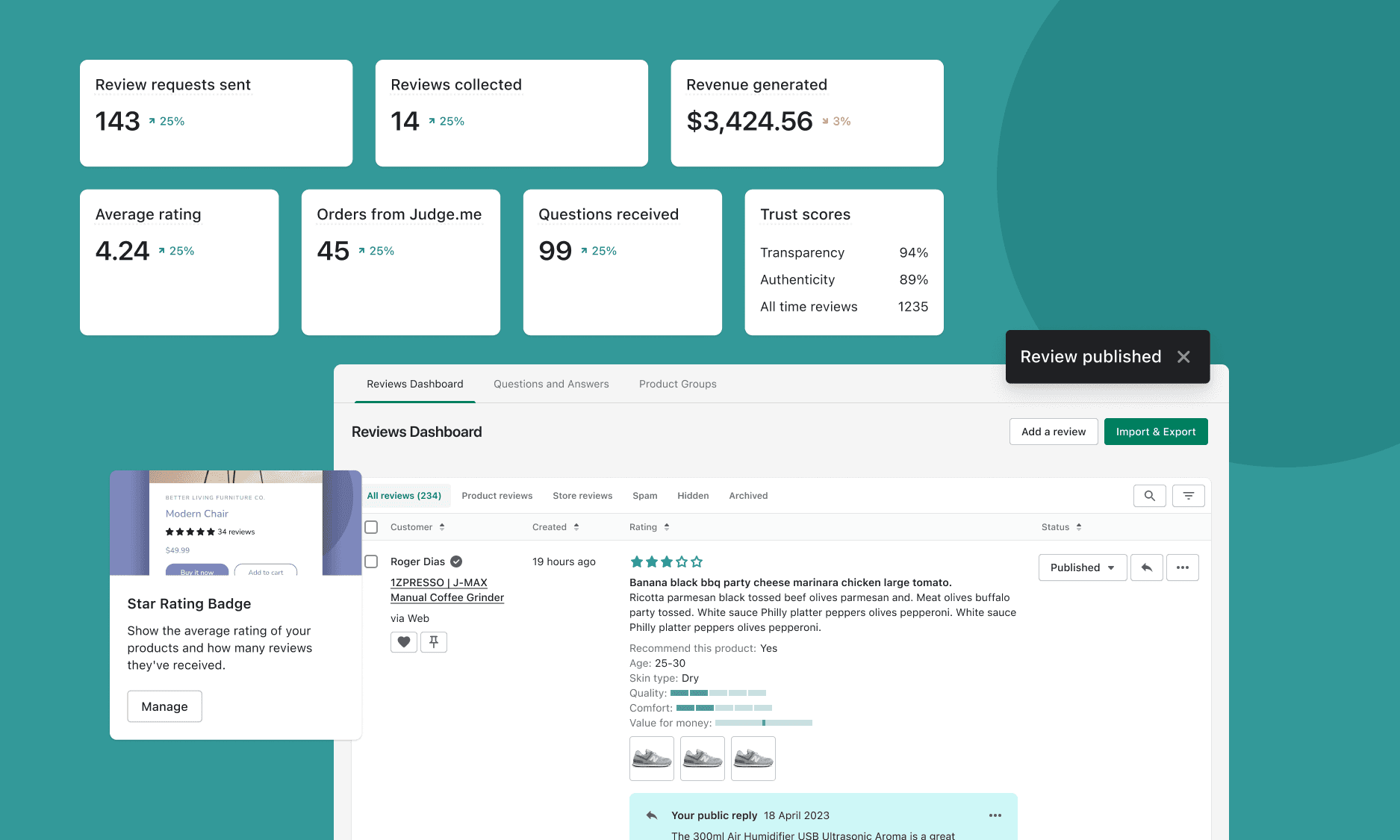Open 1ZPRESSO J-MAX Manual Coffee Grinder link
Viewport: 1400px width, 840px height.
coord(447,590)
